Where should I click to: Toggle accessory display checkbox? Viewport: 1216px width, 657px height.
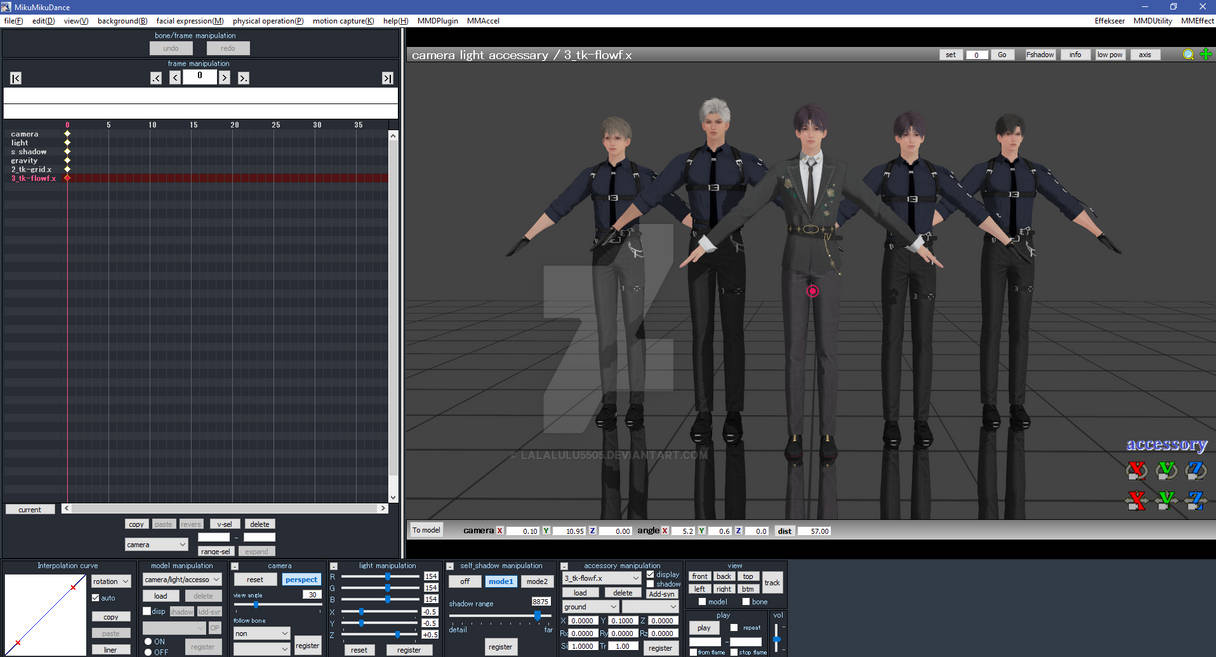click(651, 575)
